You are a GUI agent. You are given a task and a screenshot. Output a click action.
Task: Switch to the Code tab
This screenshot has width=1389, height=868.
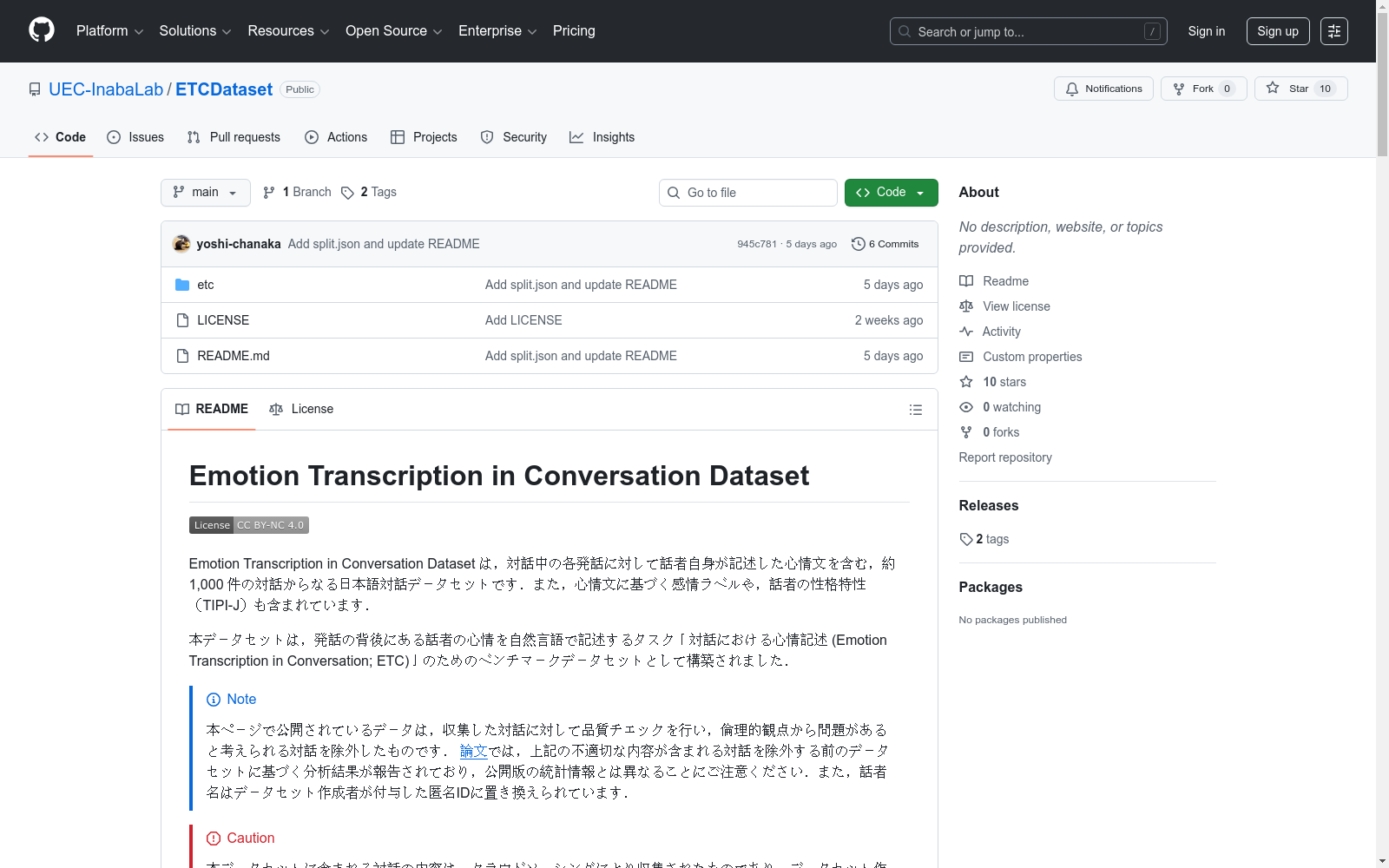pyautogui.click(x=61, y=137)
